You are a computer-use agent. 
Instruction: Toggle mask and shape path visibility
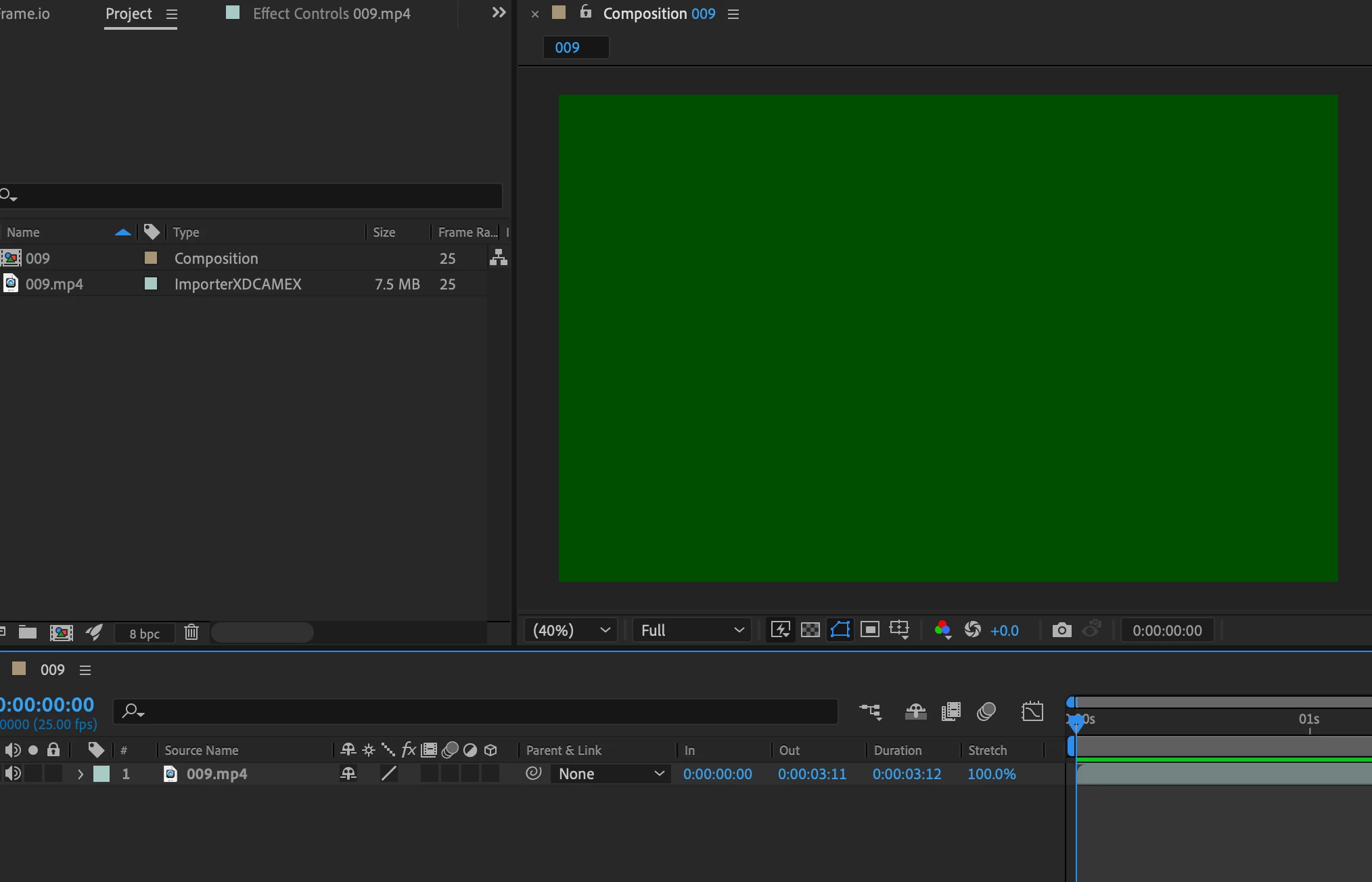point(840,630)
